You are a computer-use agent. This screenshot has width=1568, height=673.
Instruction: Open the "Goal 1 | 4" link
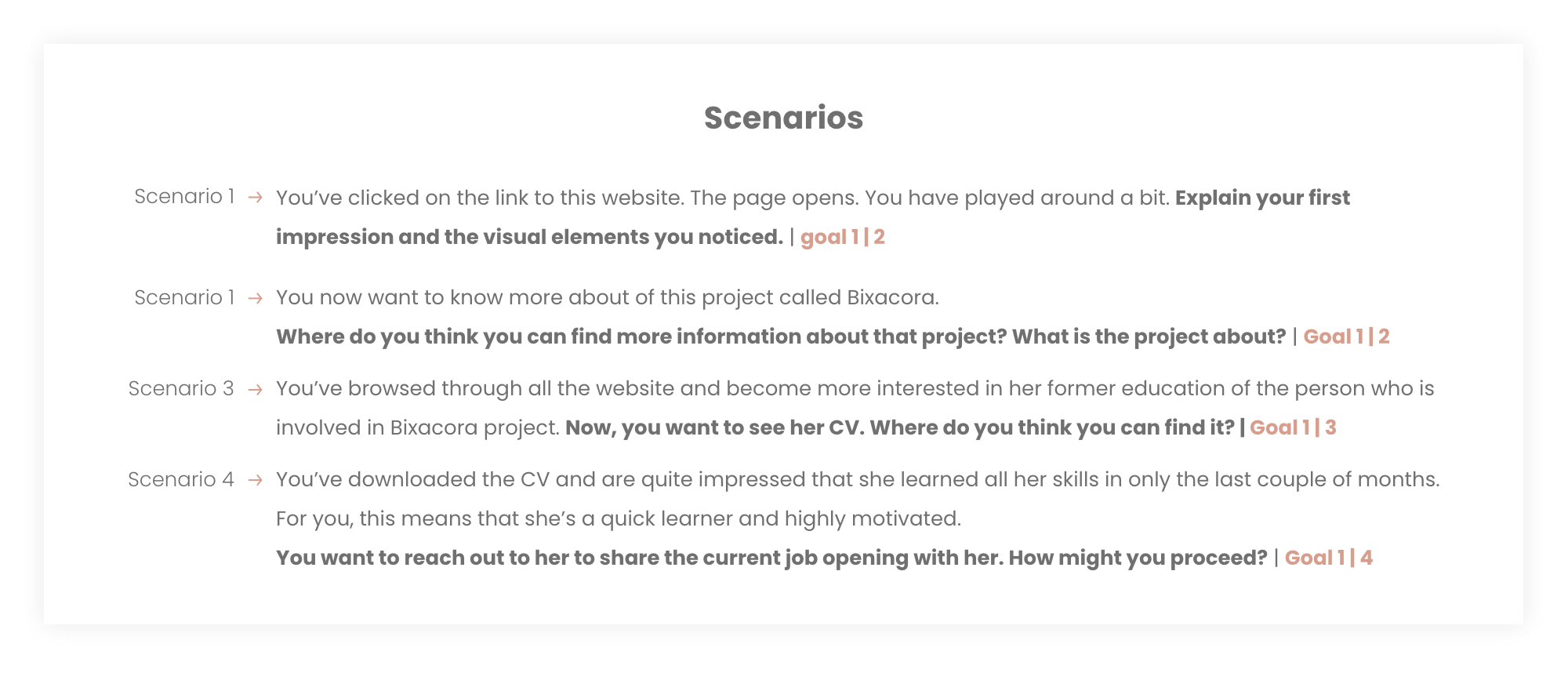click(x=1328, y=558)
